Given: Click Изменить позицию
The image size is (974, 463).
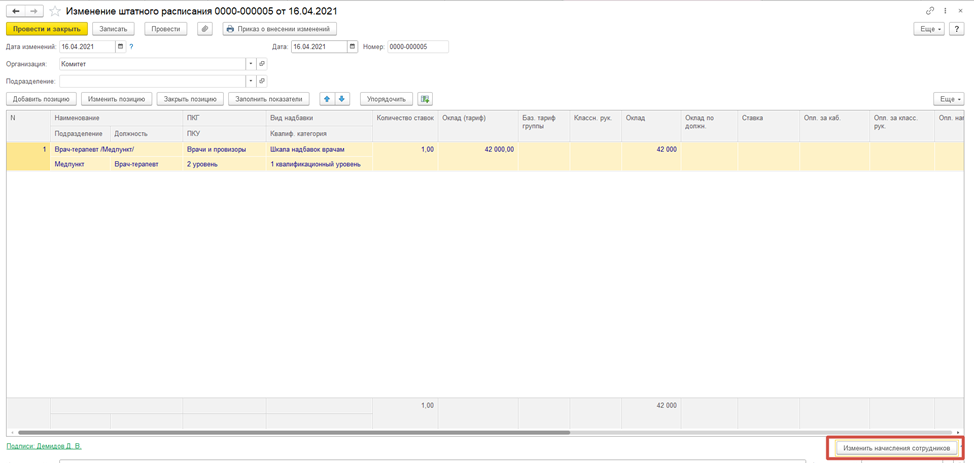Looking at the screenshot, I should [x=117, y=99].
